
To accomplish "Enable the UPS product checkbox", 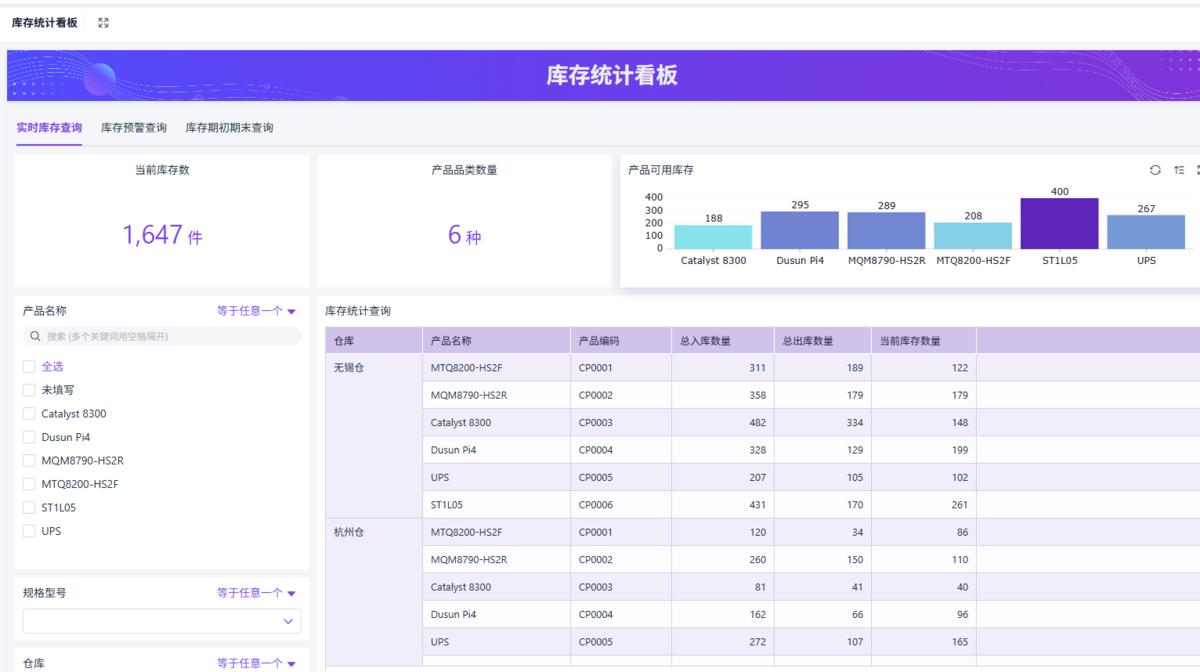I will pos(29,531).
